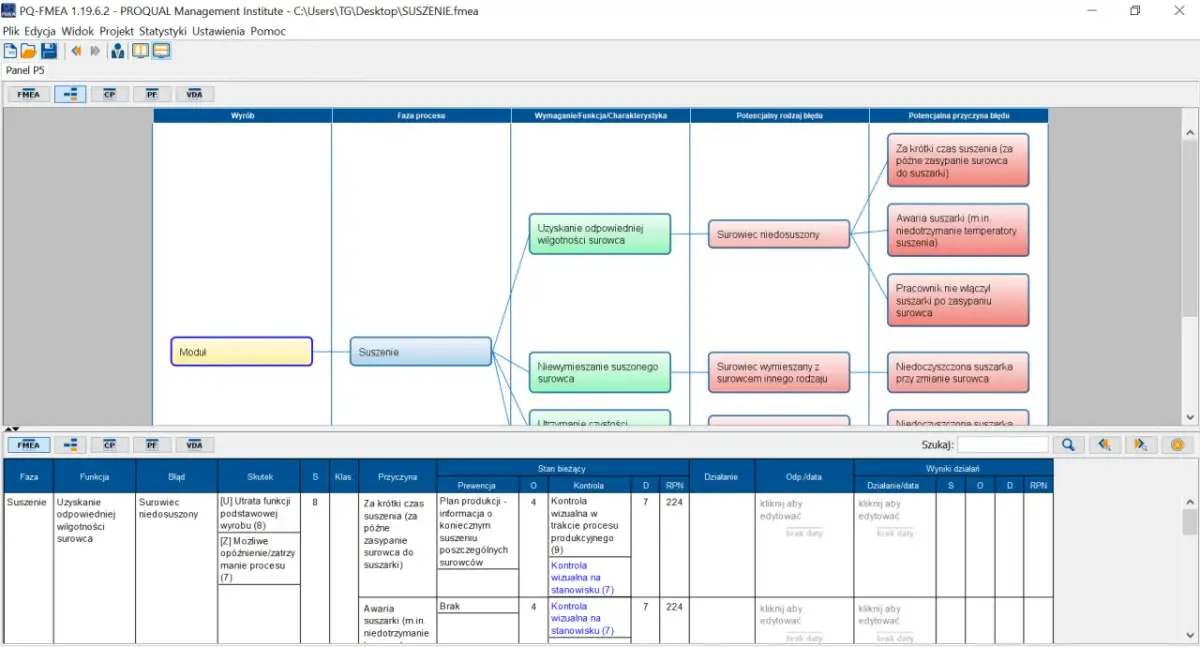The width and height of the screenshot is (1200, 647).
Task: Select the Moduł node in the diagram
Action: (x=241, y=351)
